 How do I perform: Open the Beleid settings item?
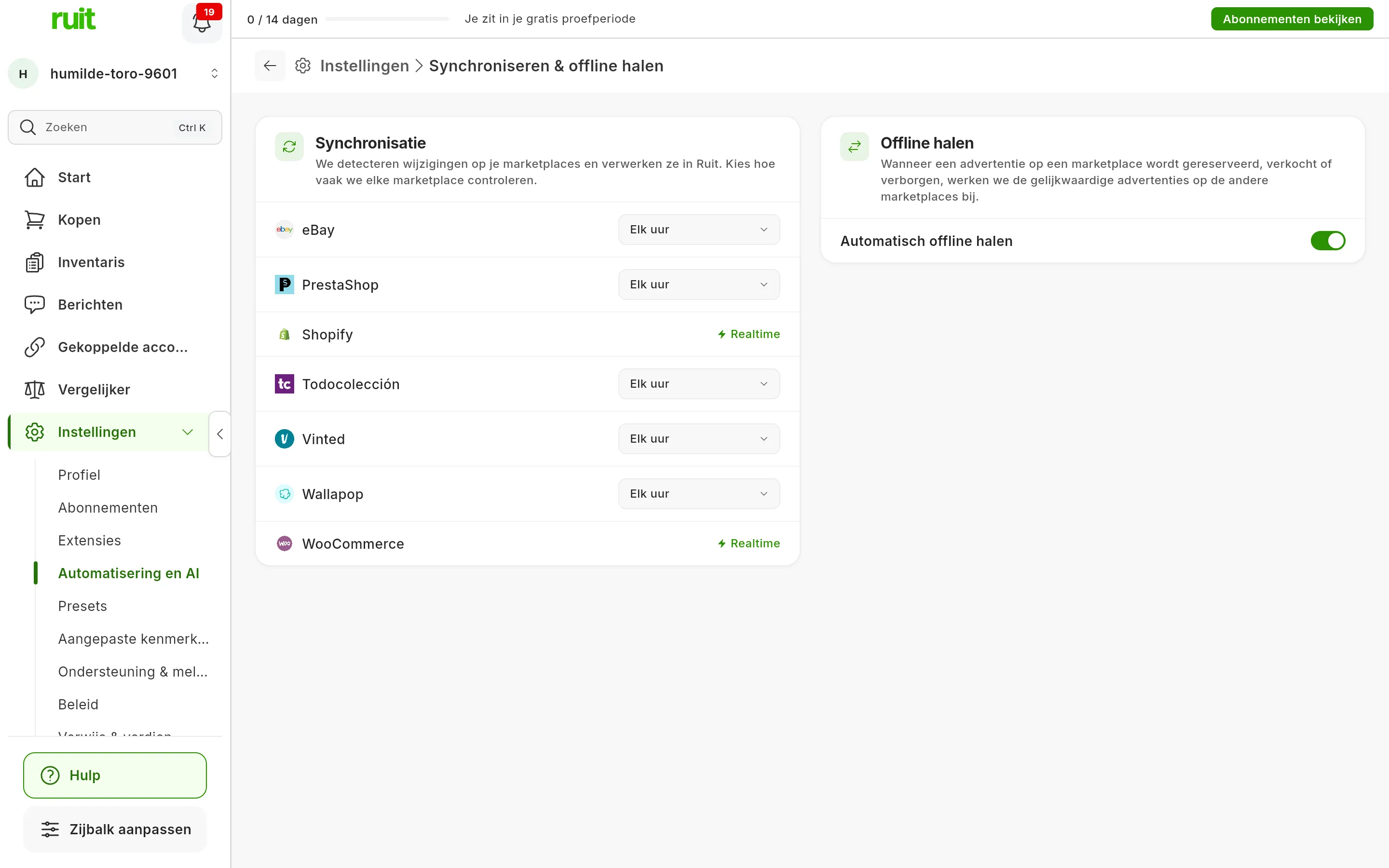78,704
